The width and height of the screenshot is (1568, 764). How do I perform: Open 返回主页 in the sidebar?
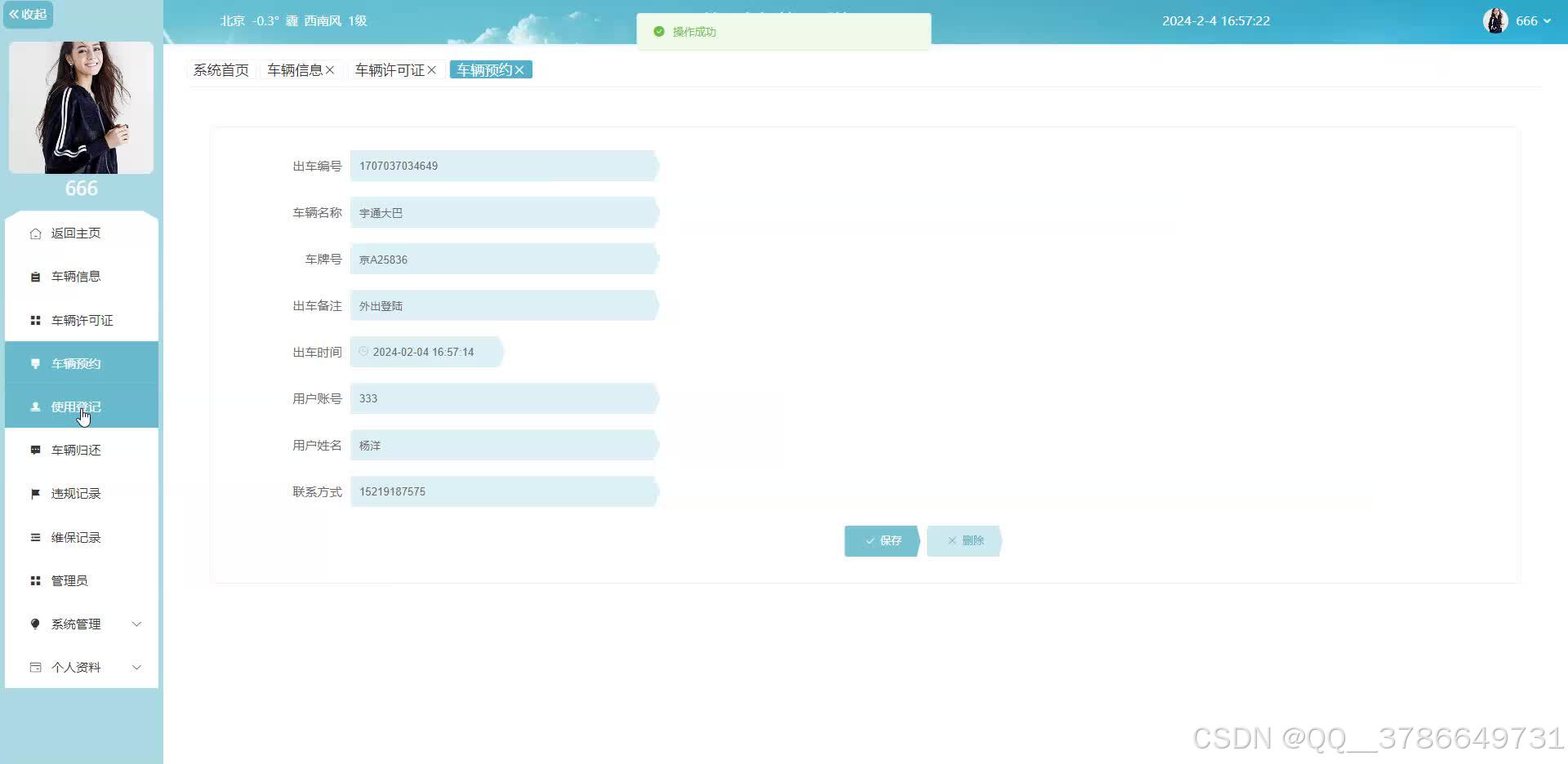click(x=82, y=233)
